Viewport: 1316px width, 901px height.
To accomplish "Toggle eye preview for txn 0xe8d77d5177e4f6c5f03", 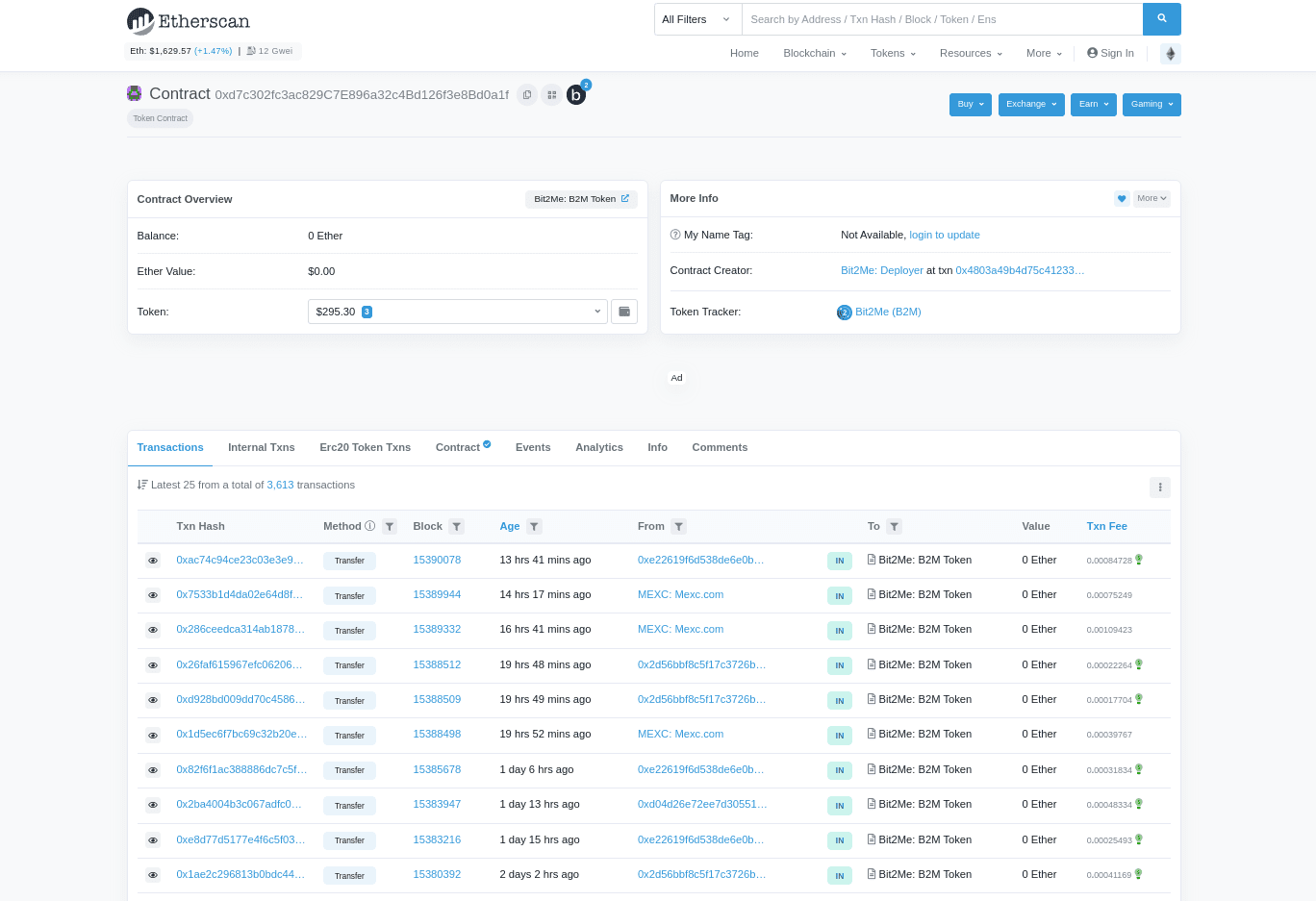I will (x=152, y=840).
